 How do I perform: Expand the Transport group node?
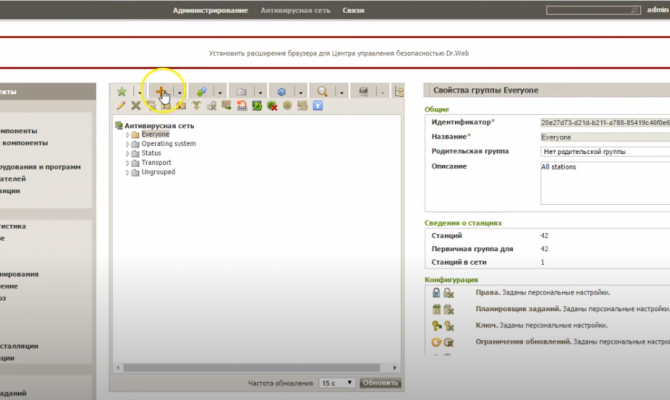127,163
